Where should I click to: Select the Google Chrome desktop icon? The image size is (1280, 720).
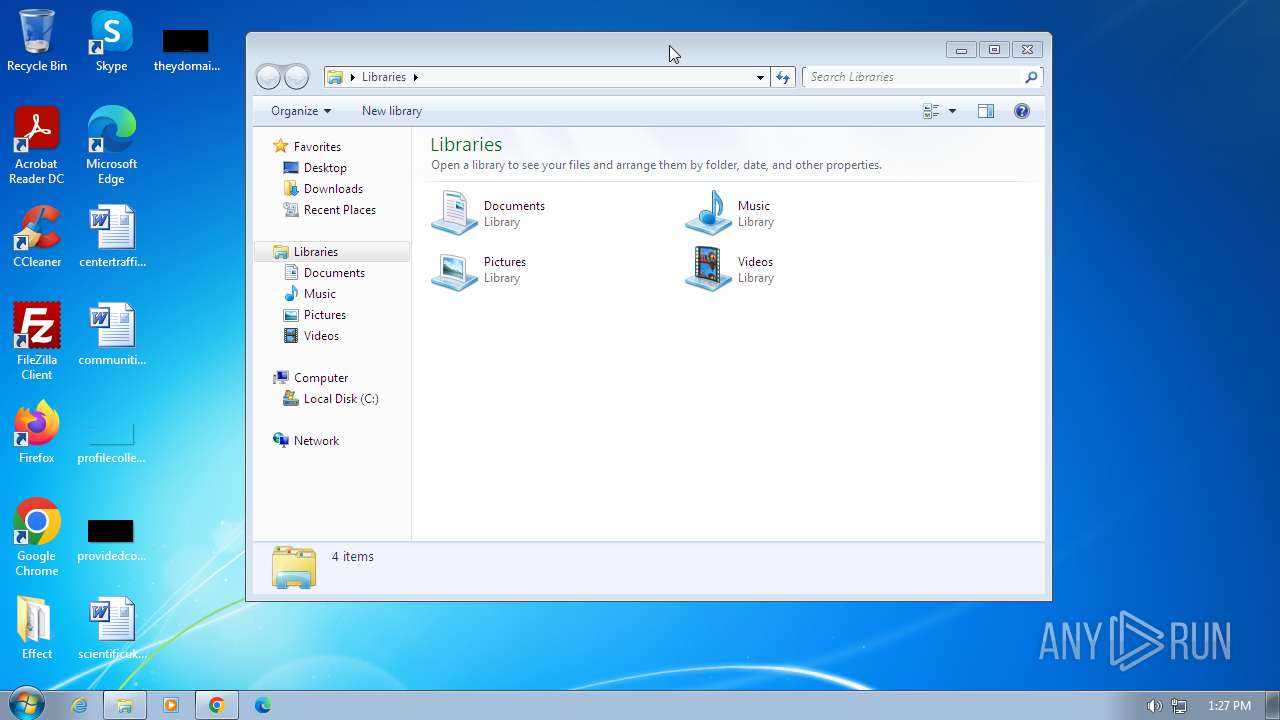click(x=37, y=538)
